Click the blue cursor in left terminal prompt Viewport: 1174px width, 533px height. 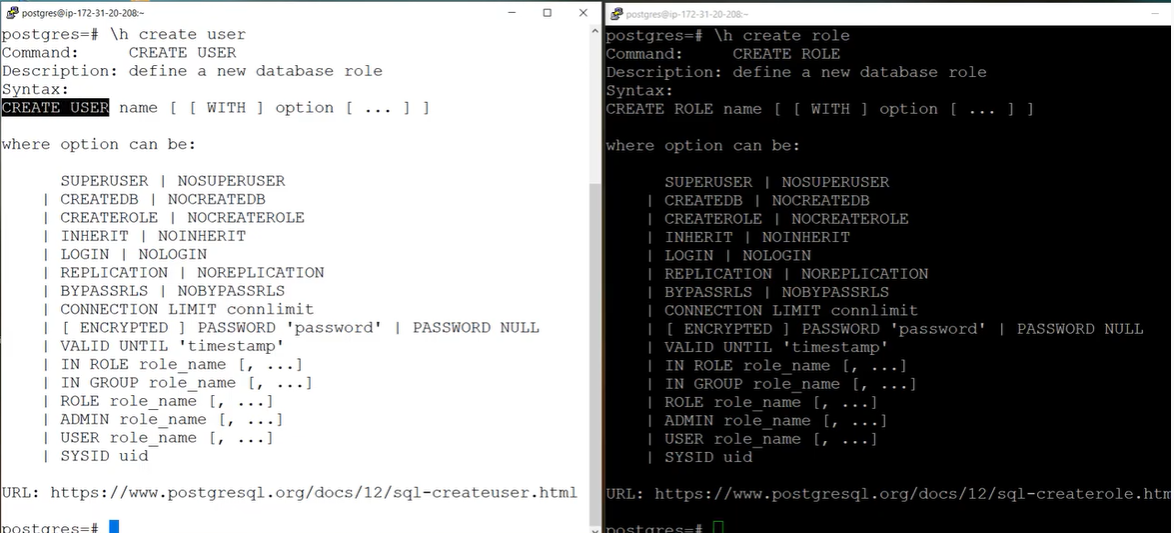(114, 526)
